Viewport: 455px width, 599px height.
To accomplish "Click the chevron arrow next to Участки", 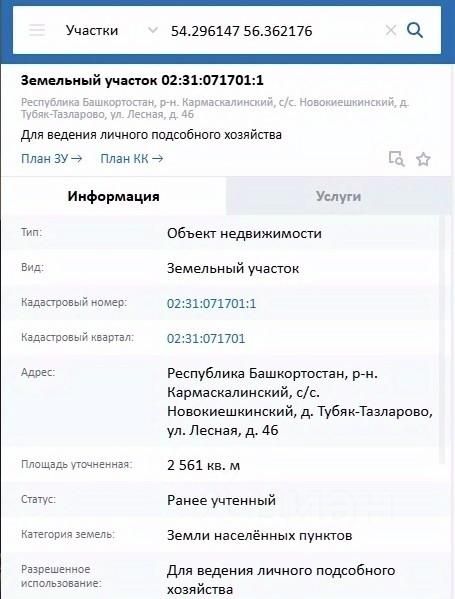I will 153,30.
